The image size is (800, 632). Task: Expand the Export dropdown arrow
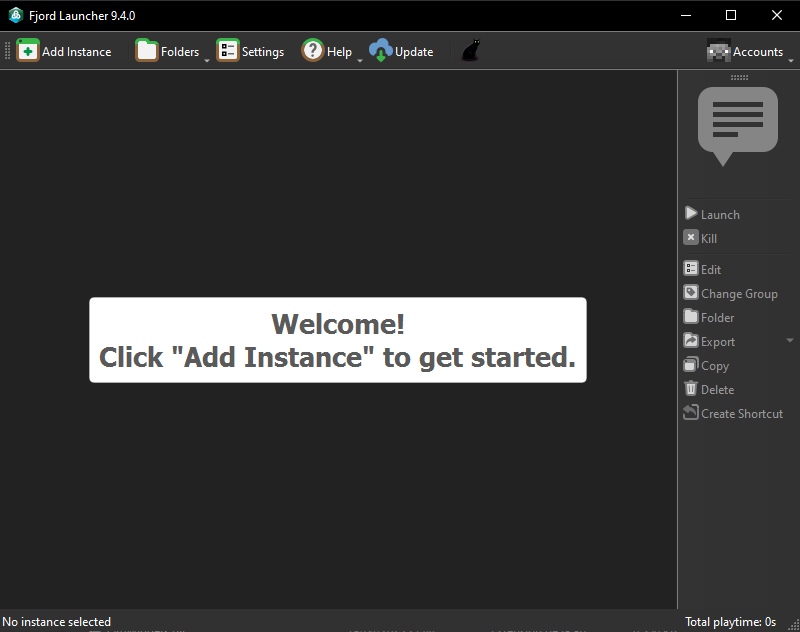tap(789, 340)
